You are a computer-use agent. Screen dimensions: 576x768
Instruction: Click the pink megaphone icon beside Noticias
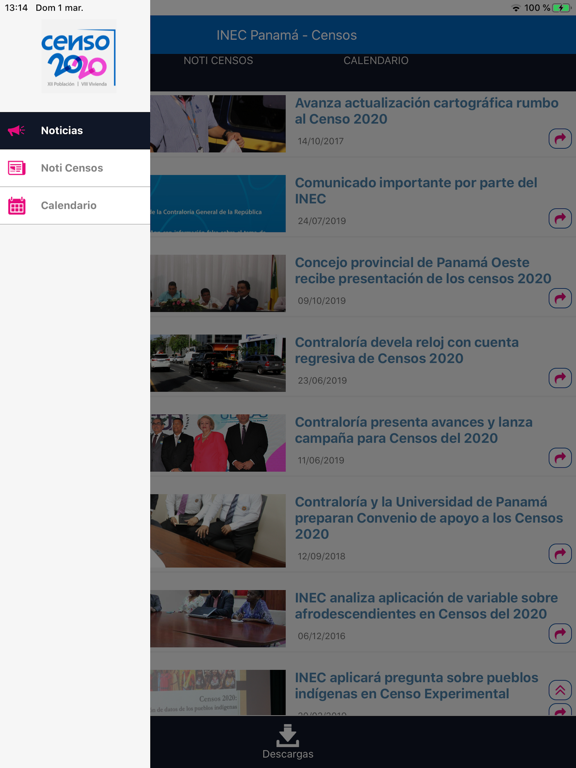click(16, 130)
